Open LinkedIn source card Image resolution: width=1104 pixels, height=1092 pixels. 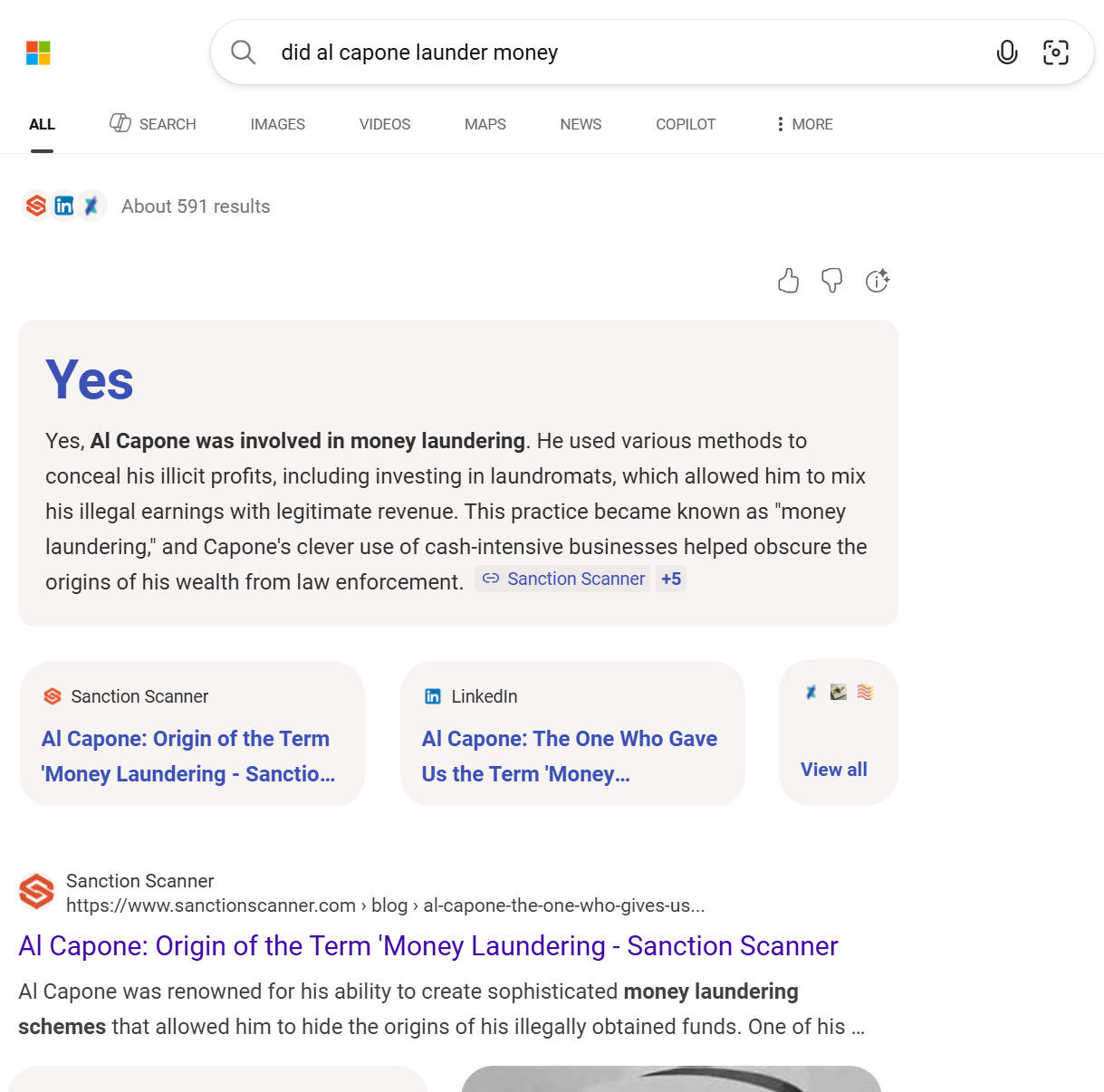click(572, 733)
